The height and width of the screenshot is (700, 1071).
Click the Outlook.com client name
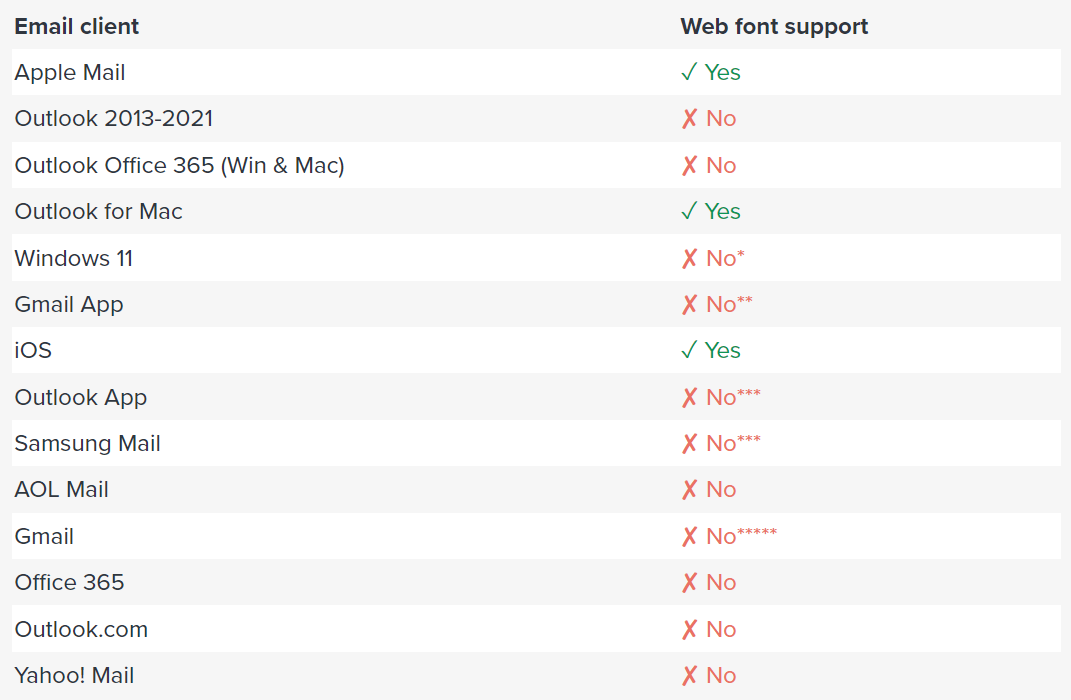pyautogui.click(x=81, y=629)
